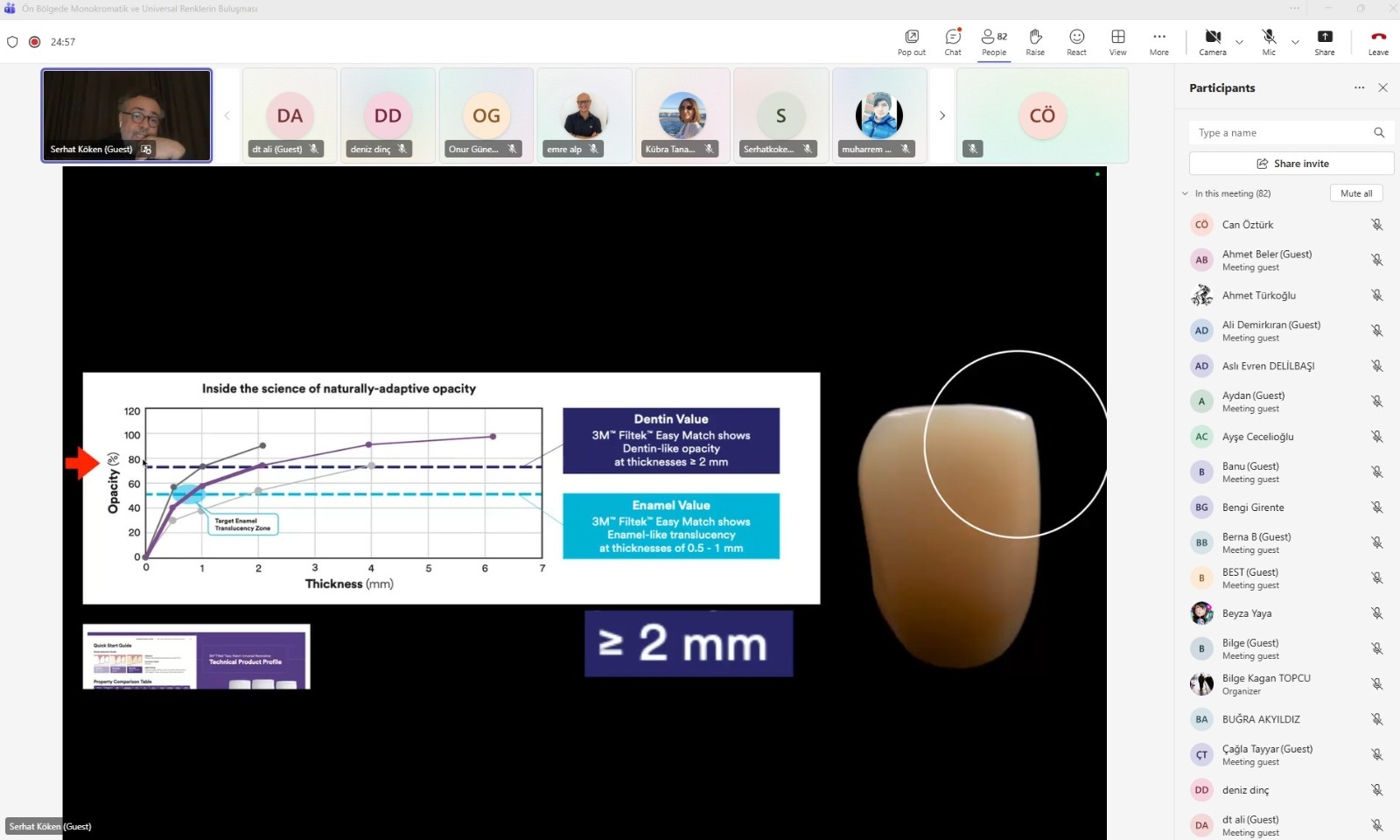Show next participants in the video strip

point(942,115)
